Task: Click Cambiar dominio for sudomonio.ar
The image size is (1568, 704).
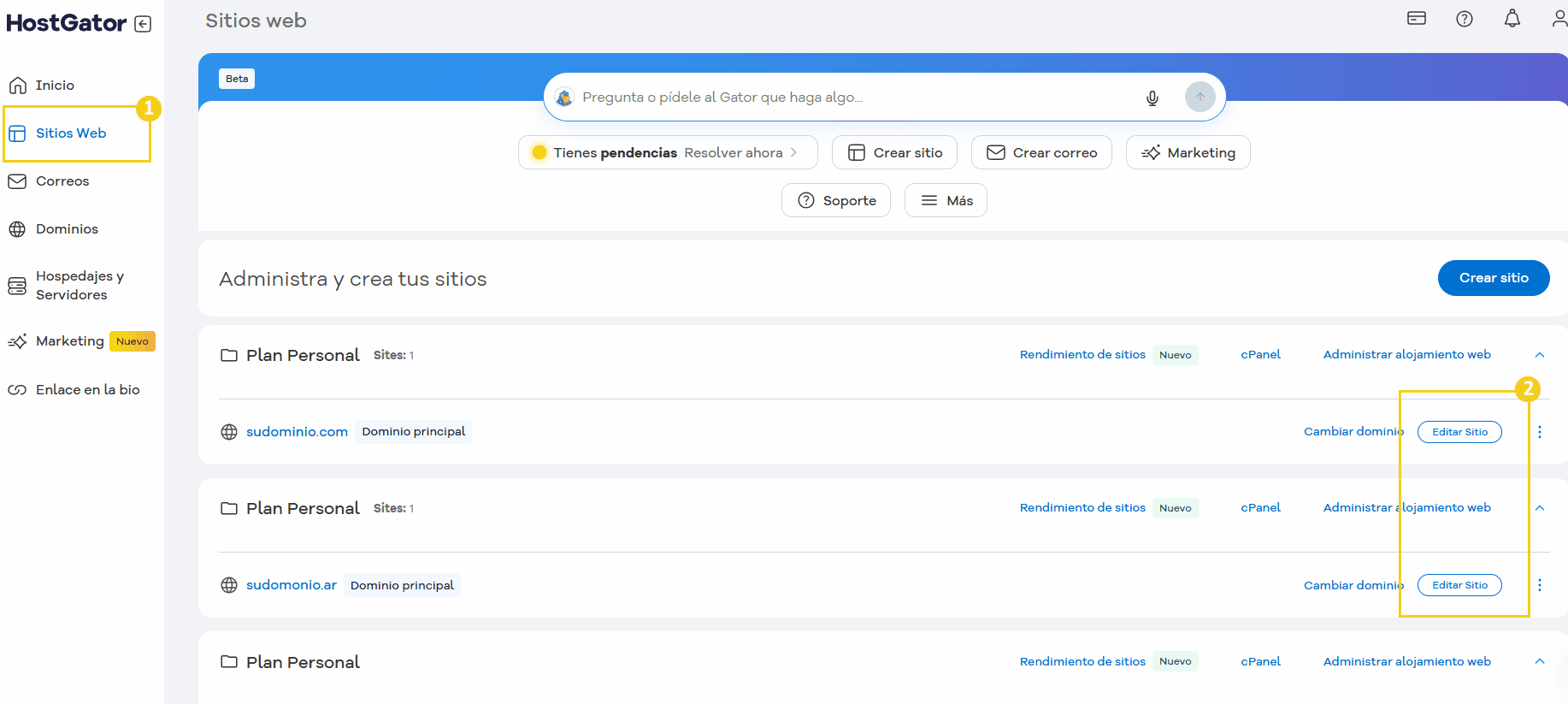Action: pos(1353,585)
